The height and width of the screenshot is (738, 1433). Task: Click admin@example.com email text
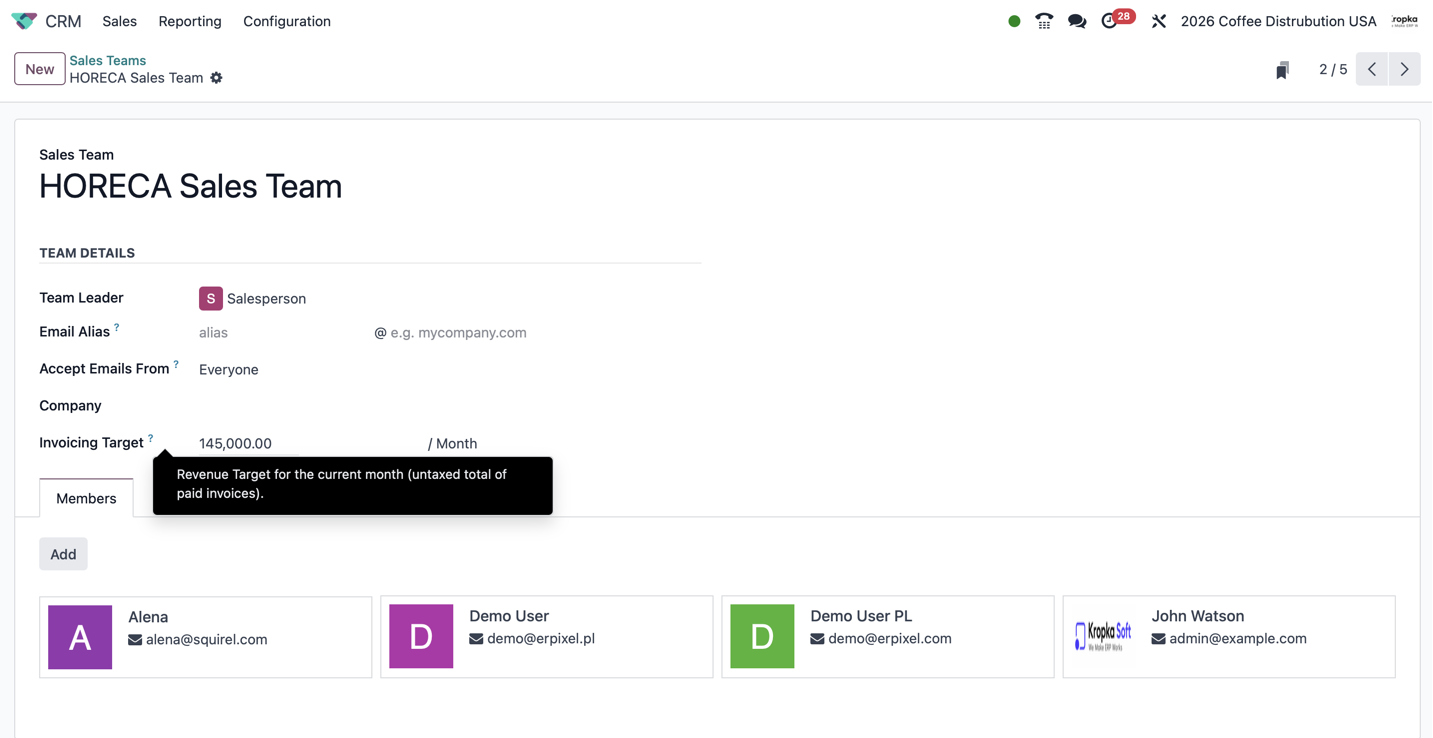coord(1238,639)
